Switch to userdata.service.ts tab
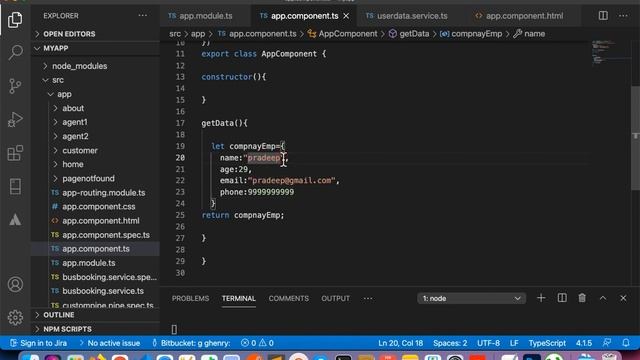 407,16
